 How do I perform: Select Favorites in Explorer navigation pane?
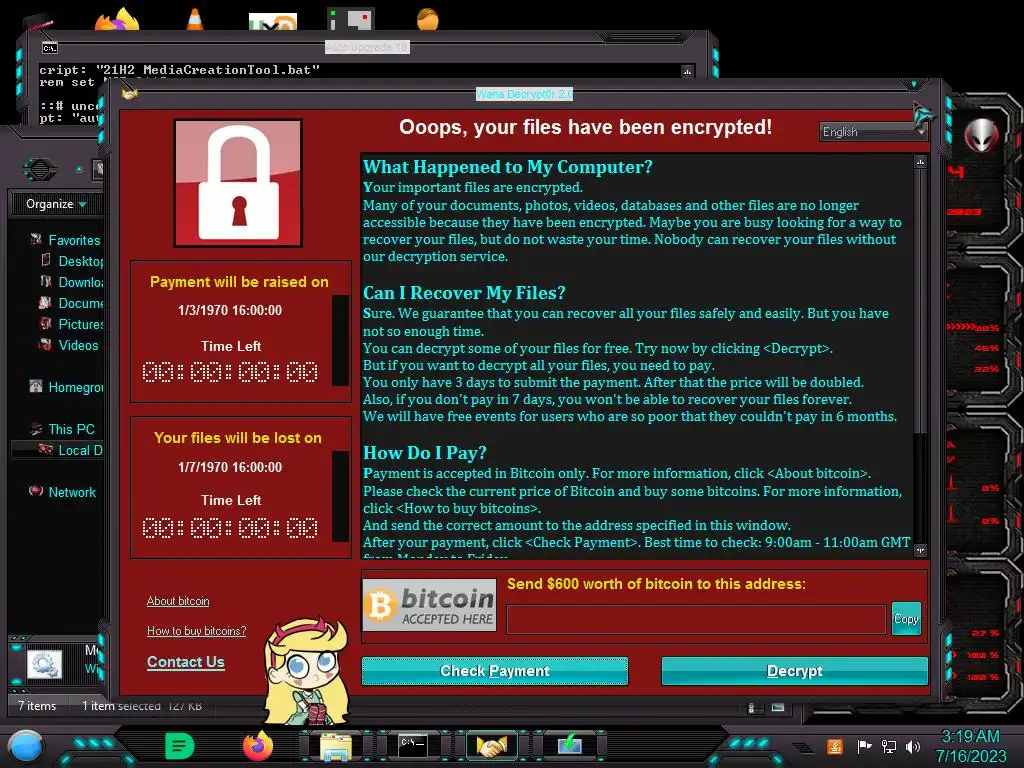coord(65,240)
